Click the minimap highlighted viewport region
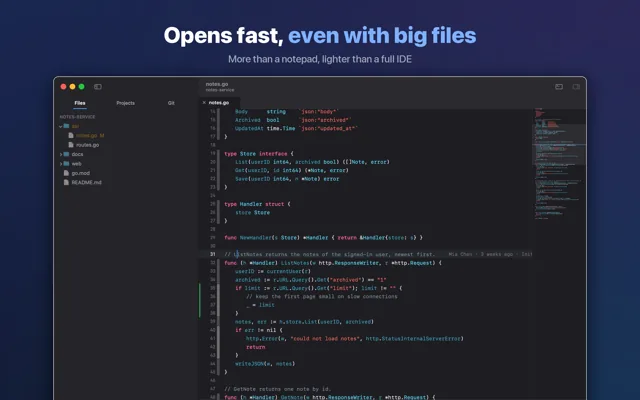The height and width of the screenshot is (400, 640). pos(559,144)
